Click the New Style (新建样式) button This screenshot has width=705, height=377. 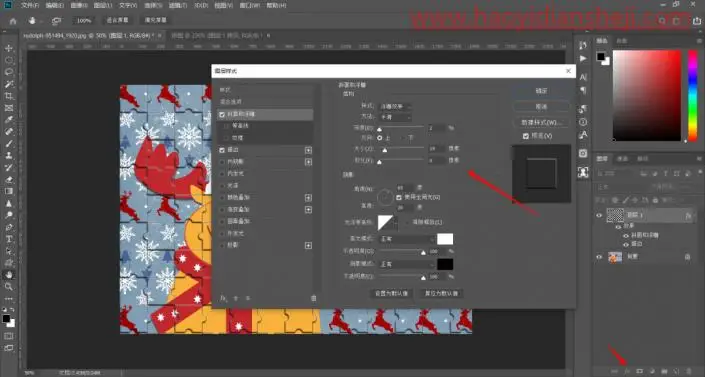tap(541, 122)
